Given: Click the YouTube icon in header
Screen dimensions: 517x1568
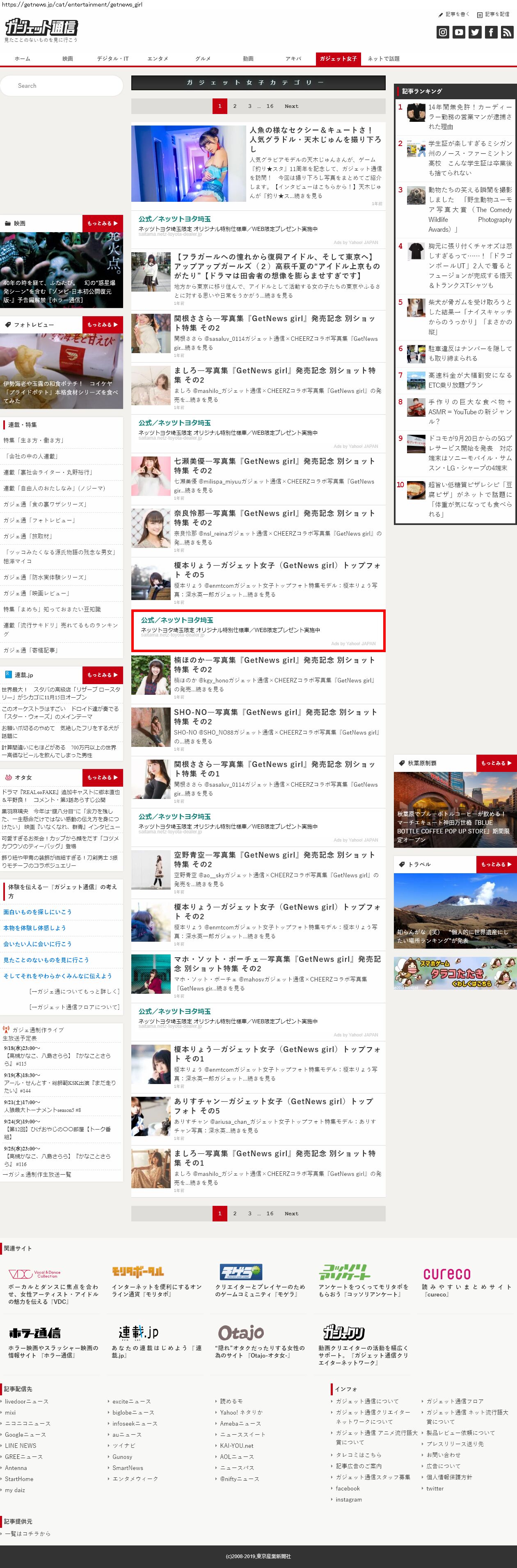Looking at the screenshot, I should (459, 33).
